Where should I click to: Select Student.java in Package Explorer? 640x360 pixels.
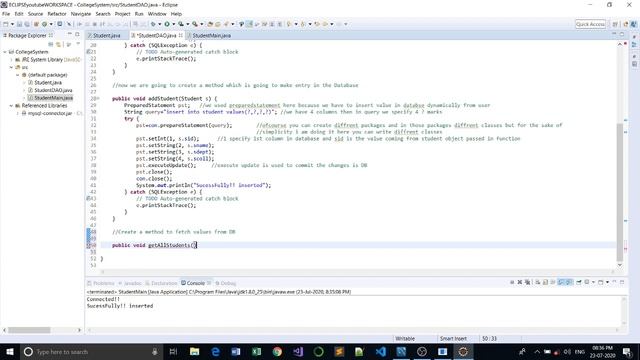coord(45,83)
